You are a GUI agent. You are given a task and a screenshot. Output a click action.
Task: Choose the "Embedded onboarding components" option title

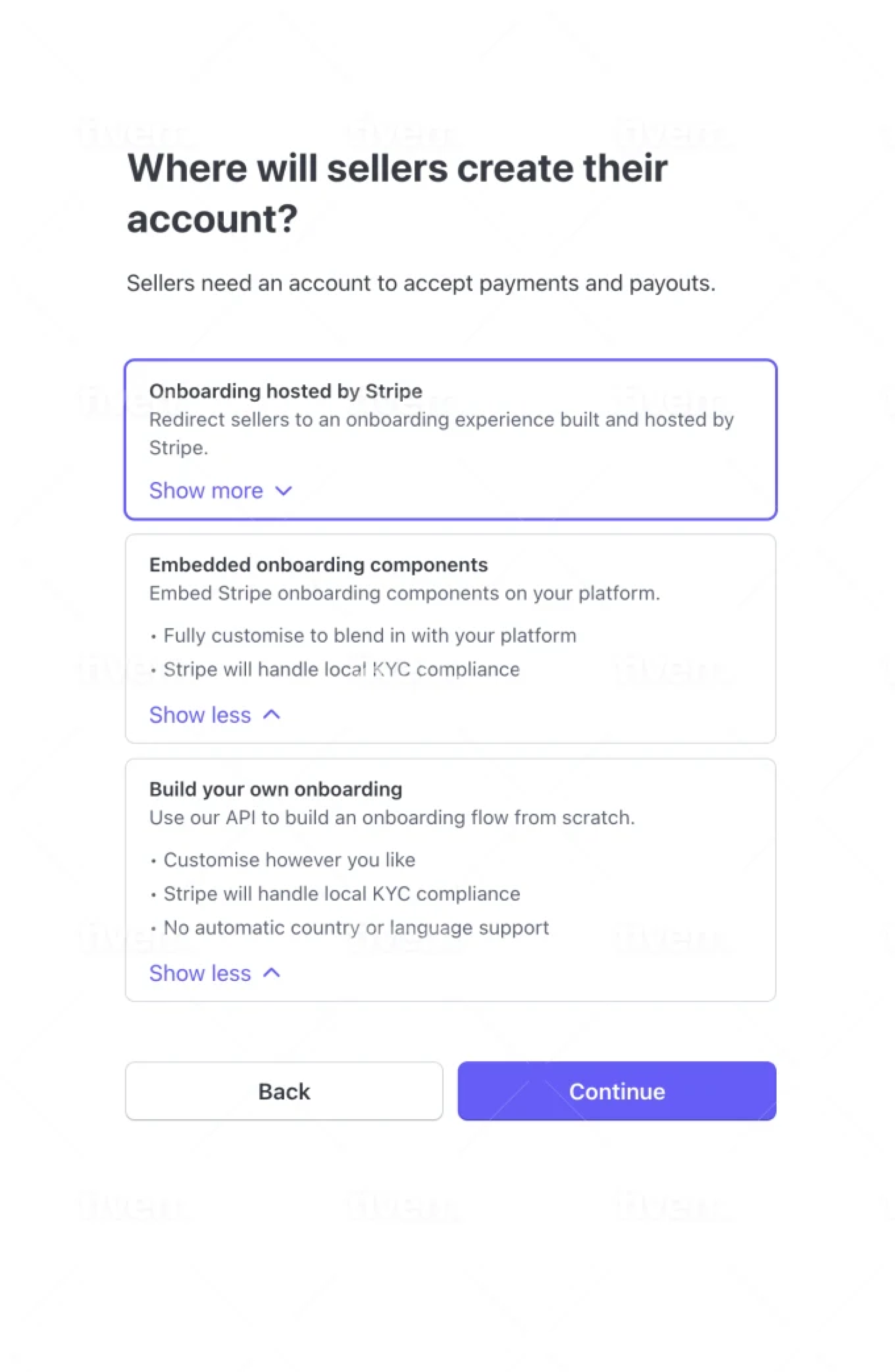[318, 565]
